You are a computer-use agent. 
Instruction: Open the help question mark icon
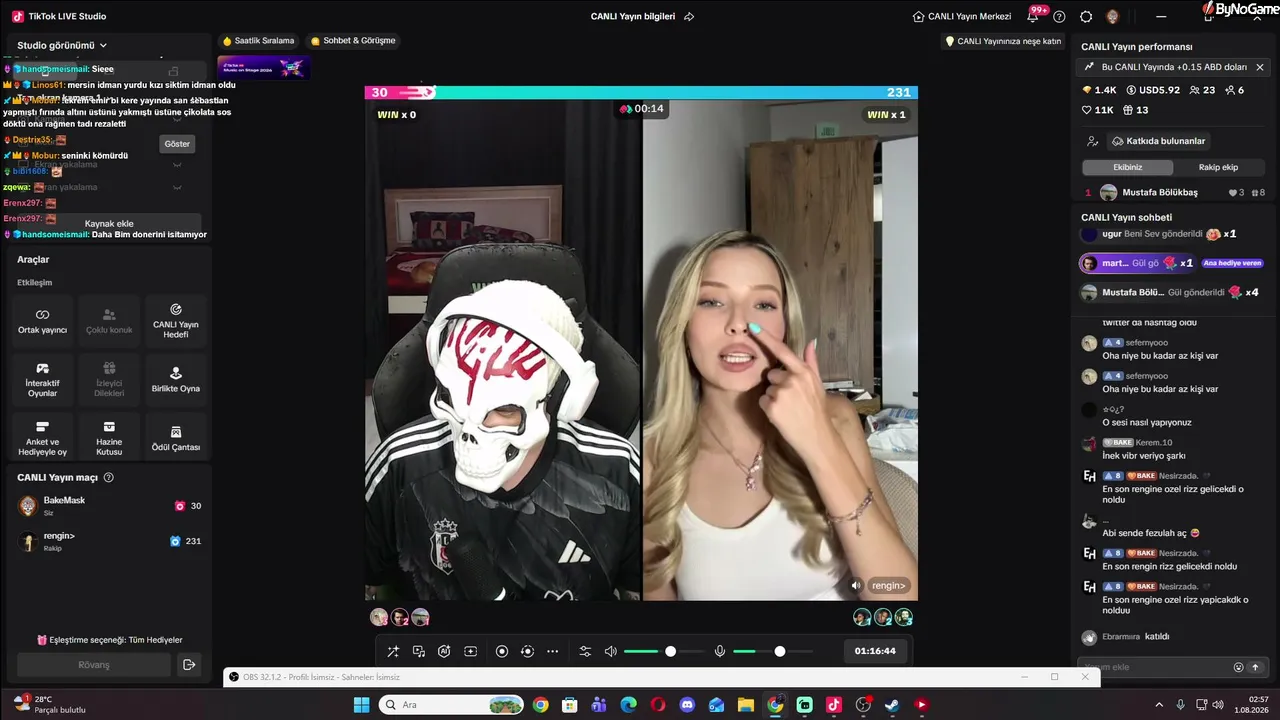pyautogui.click(x=1059, y=17)
